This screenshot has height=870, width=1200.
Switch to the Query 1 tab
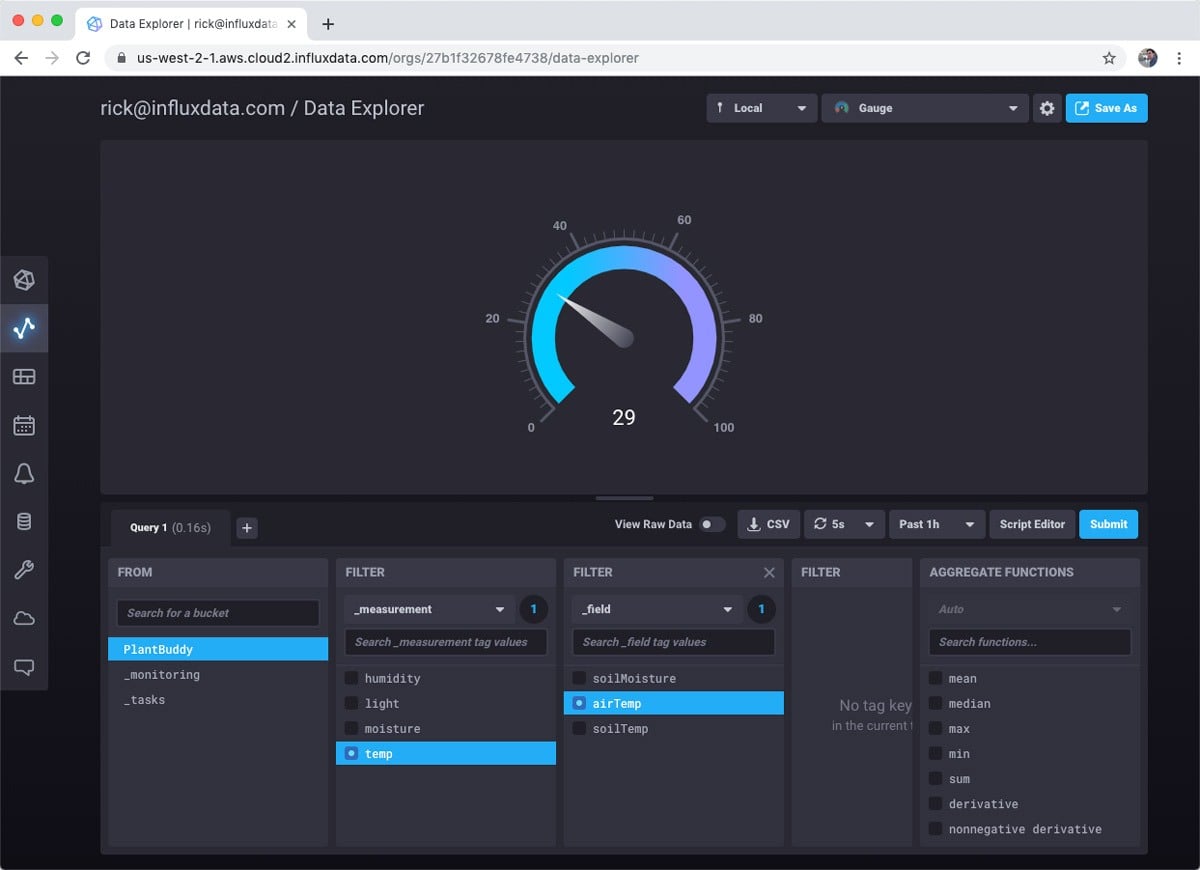[x=170, y=528]
